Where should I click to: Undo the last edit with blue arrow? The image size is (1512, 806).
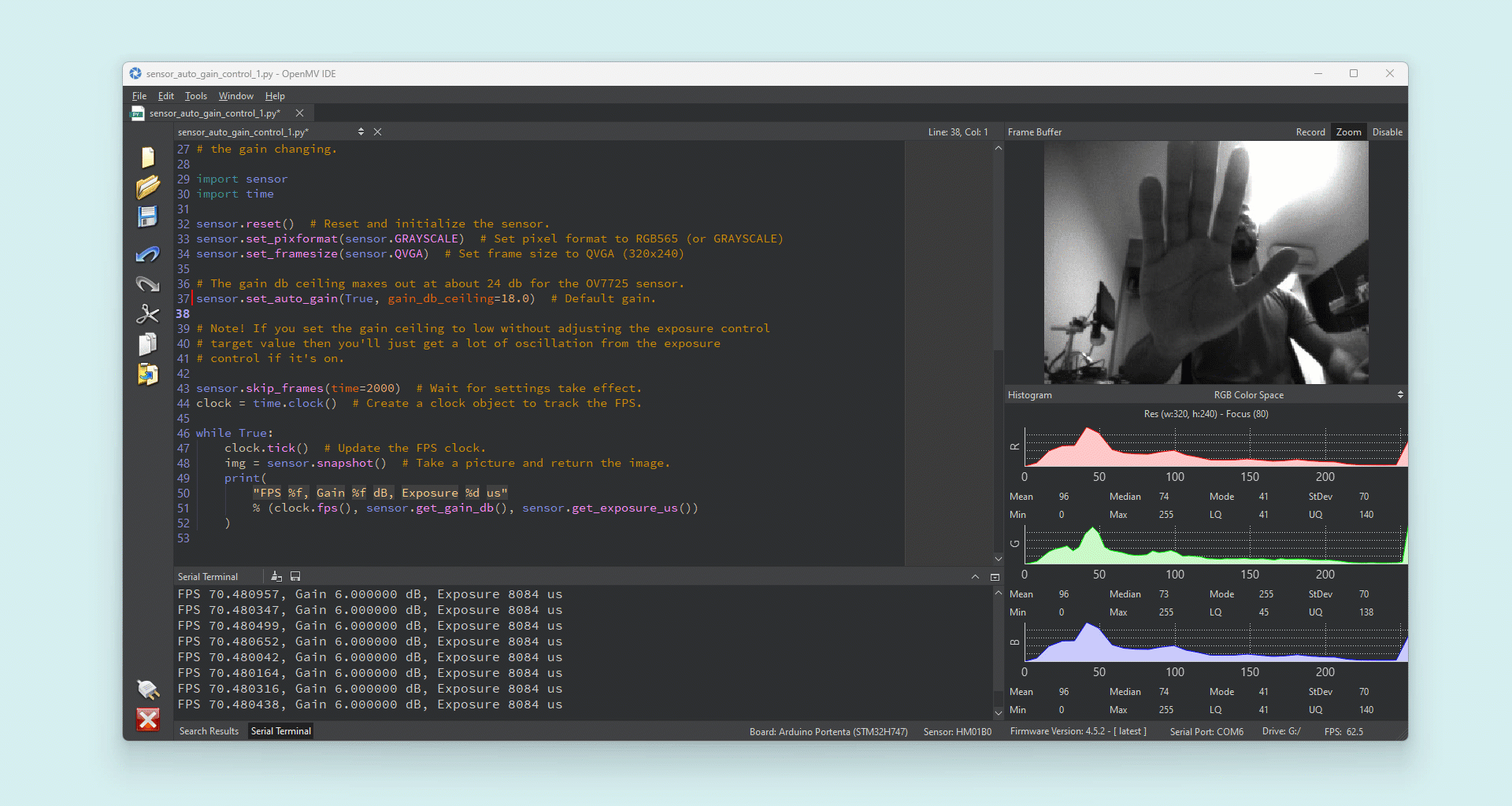pyautogui.click(x=147, y=254)
